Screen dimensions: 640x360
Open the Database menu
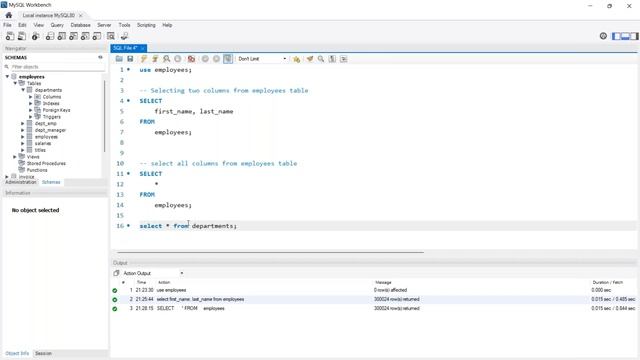point(80,25)
